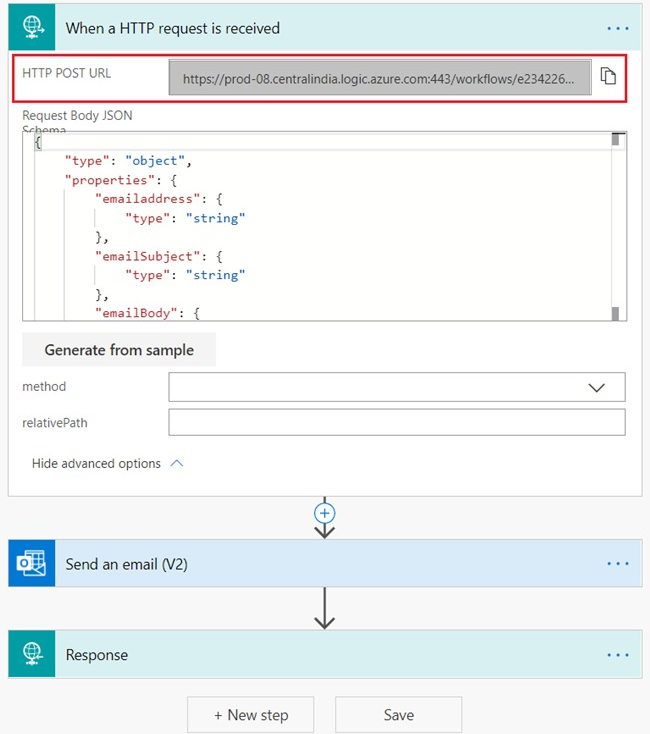650x734 pixels.
Task: Collapse advanced options with the chevron
Action: (177, 464)
